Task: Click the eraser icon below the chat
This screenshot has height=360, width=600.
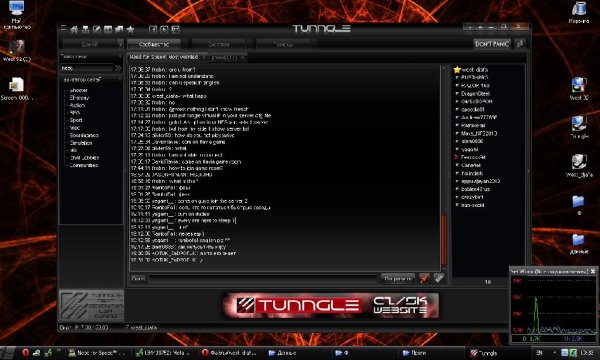Action: click(x=439, y=278)
